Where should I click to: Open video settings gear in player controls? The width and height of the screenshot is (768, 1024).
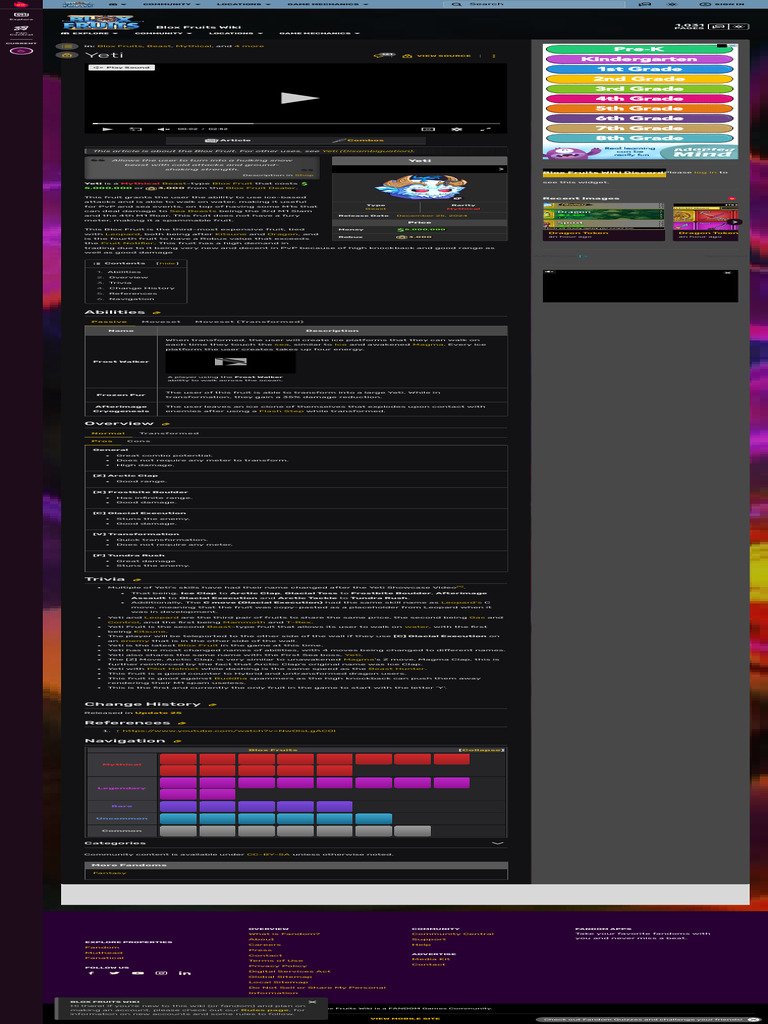click(456, 129)
